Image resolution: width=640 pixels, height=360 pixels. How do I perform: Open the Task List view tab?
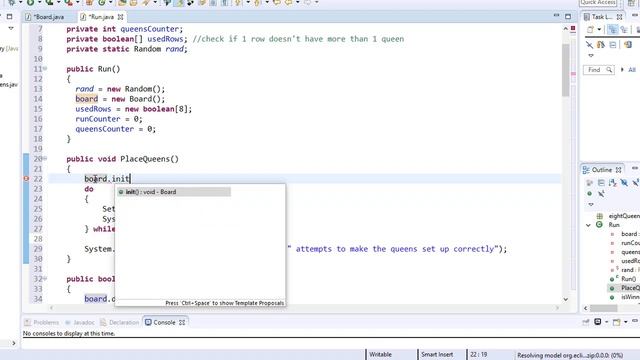click(x=602, y=17)
